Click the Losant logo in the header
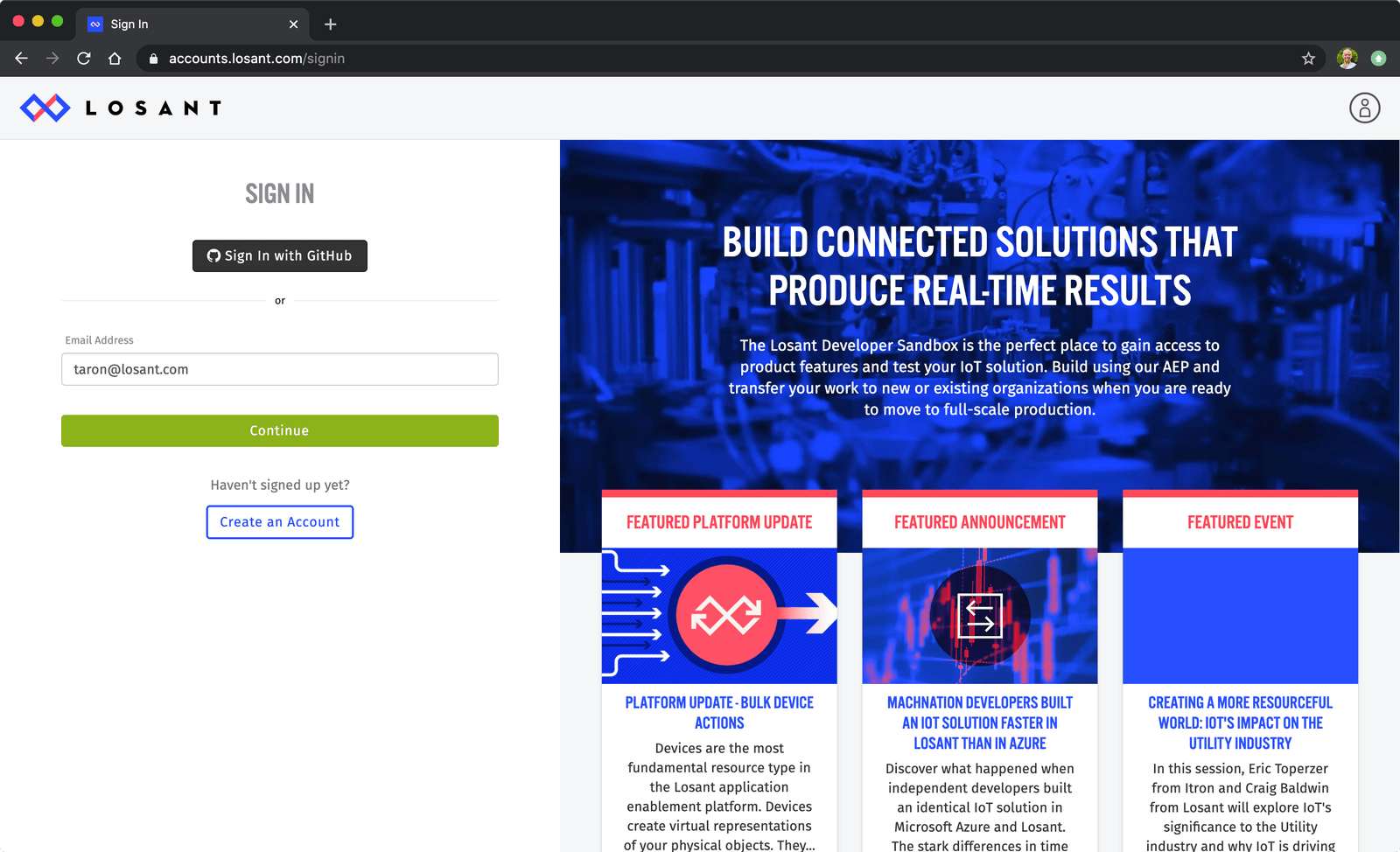1400x852 pixels. click(121, 108)
